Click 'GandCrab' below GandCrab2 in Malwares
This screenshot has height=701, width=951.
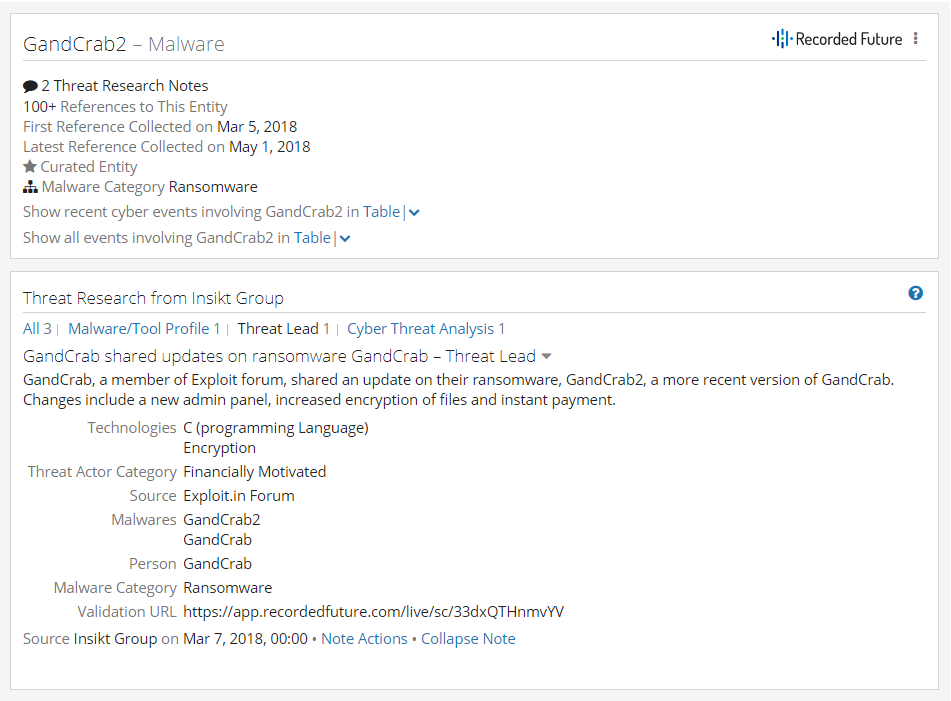(217, 540)
